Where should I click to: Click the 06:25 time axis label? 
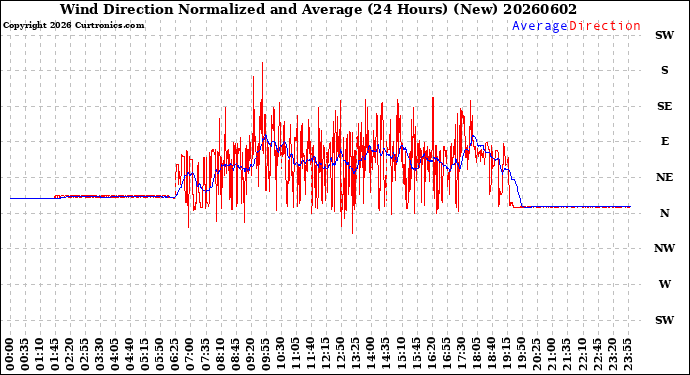(x=176, y=355)
